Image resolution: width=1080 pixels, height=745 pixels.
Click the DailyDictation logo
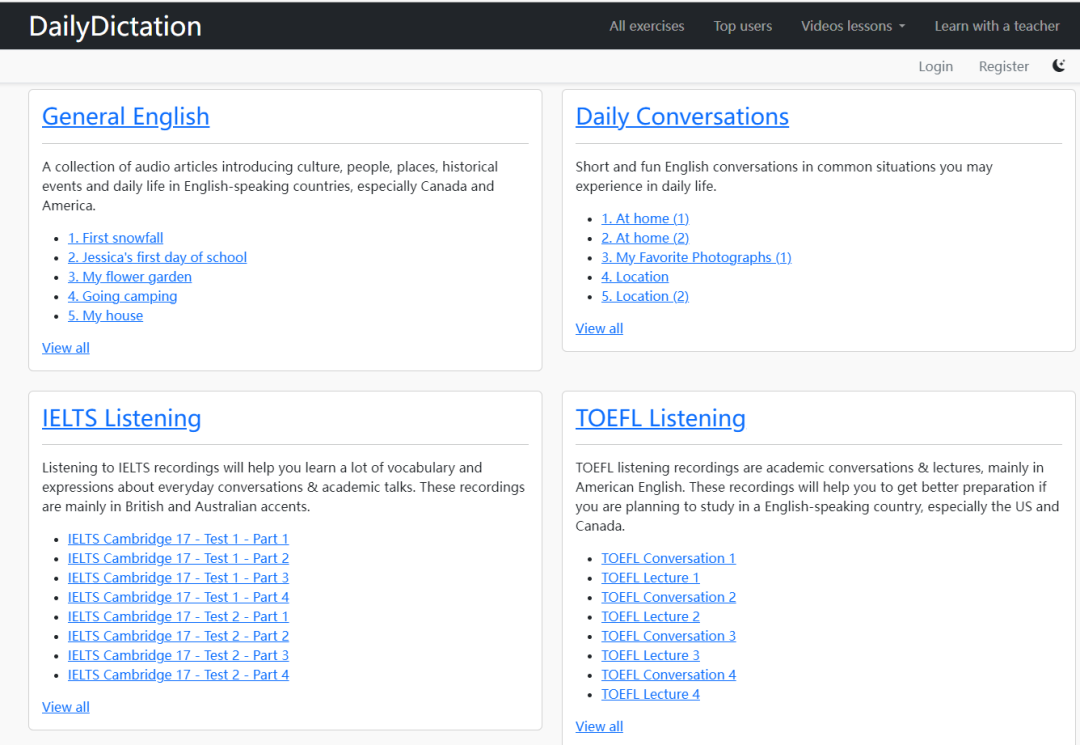[115, 26]
